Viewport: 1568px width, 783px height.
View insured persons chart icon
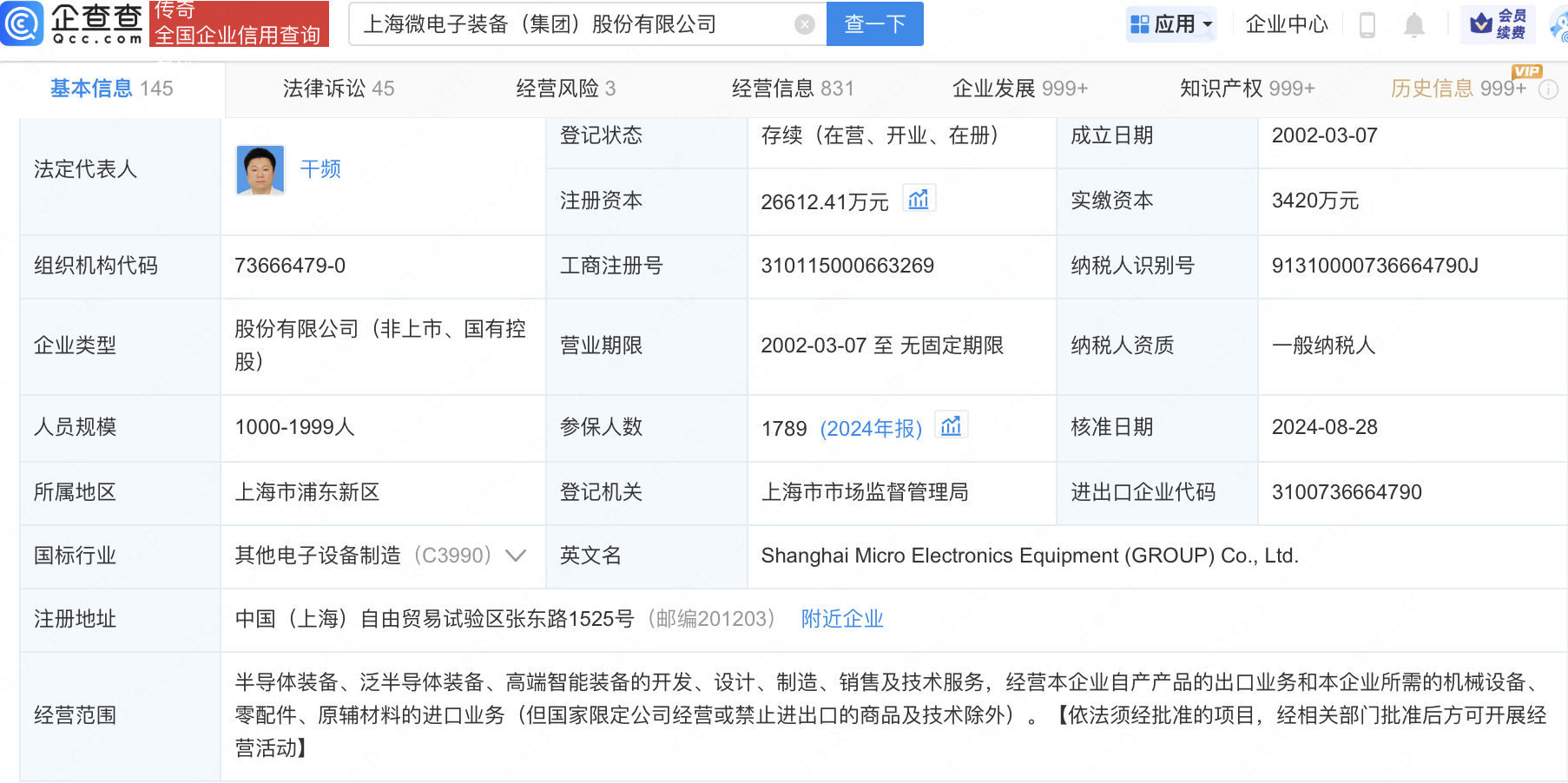(x=951, y=424)
